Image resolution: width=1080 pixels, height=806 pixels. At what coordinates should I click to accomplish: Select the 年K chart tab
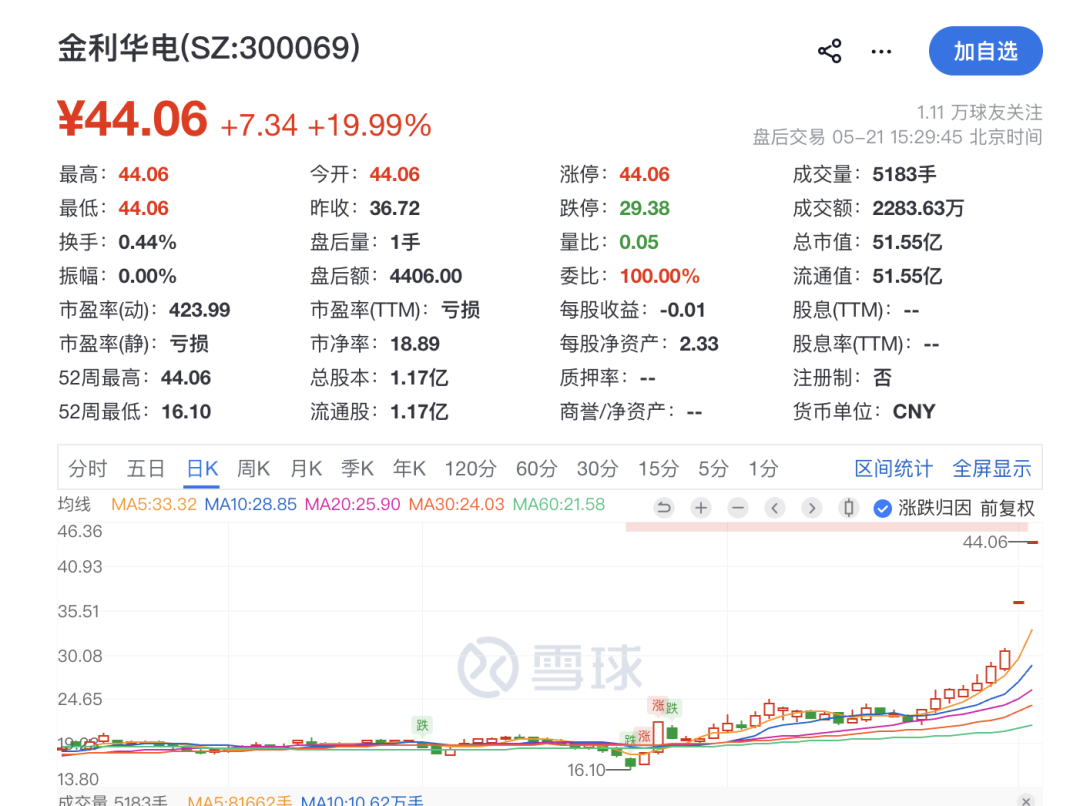click(409, 468)
